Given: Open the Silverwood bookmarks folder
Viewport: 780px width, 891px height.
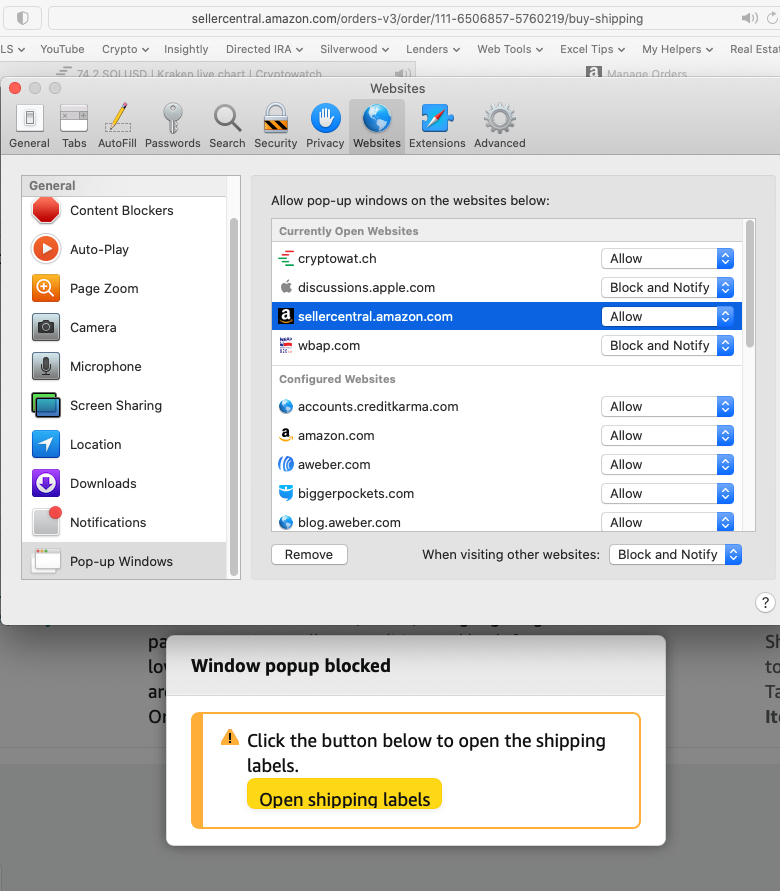Looking at the screenshot, I should 354,49.
